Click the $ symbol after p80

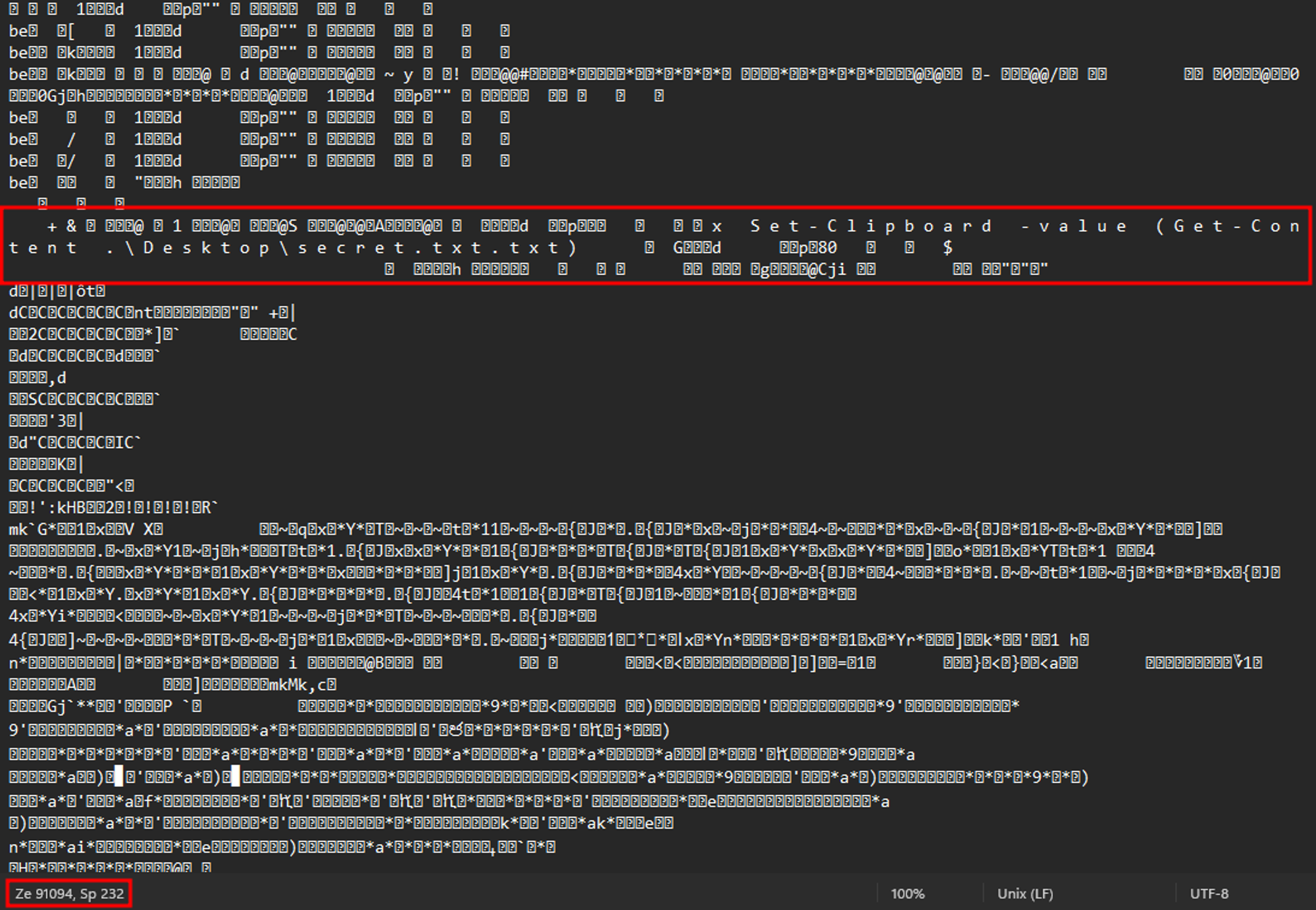948,247
